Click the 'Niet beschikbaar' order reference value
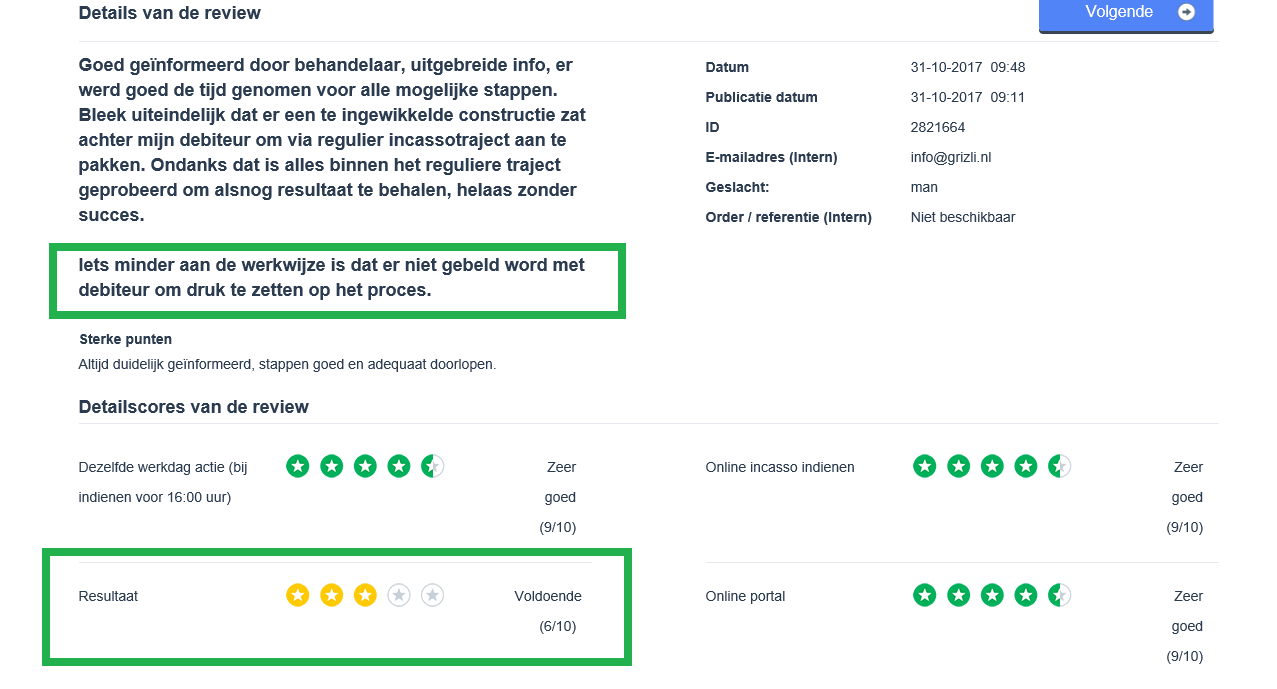 click(962, 217)
